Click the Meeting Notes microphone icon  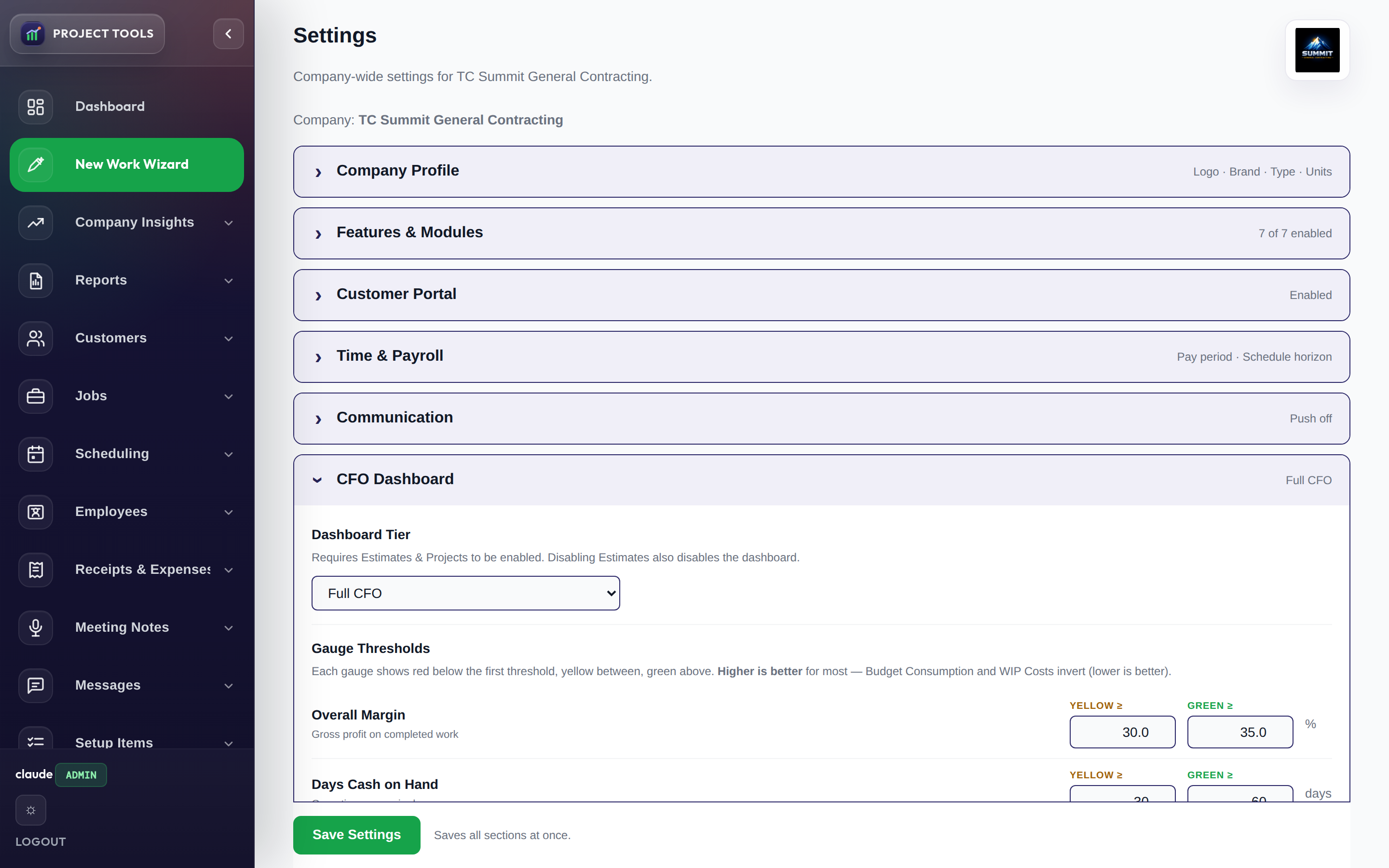(36, 628)
